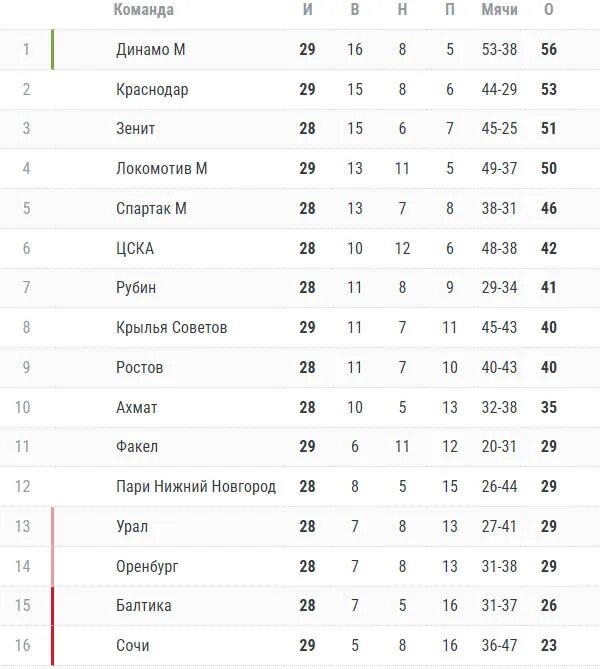The height and width of the screenshot is (669, 600).
Task: Open the Крылья Советов team page
Action: coord(172,328)
